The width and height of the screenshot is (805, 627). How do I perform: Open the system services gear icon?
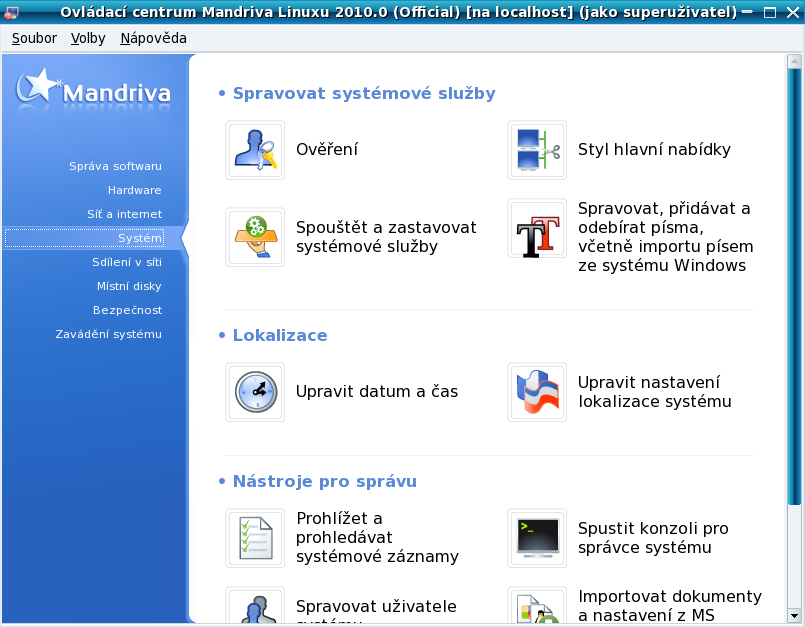click(x=255, y=237)
